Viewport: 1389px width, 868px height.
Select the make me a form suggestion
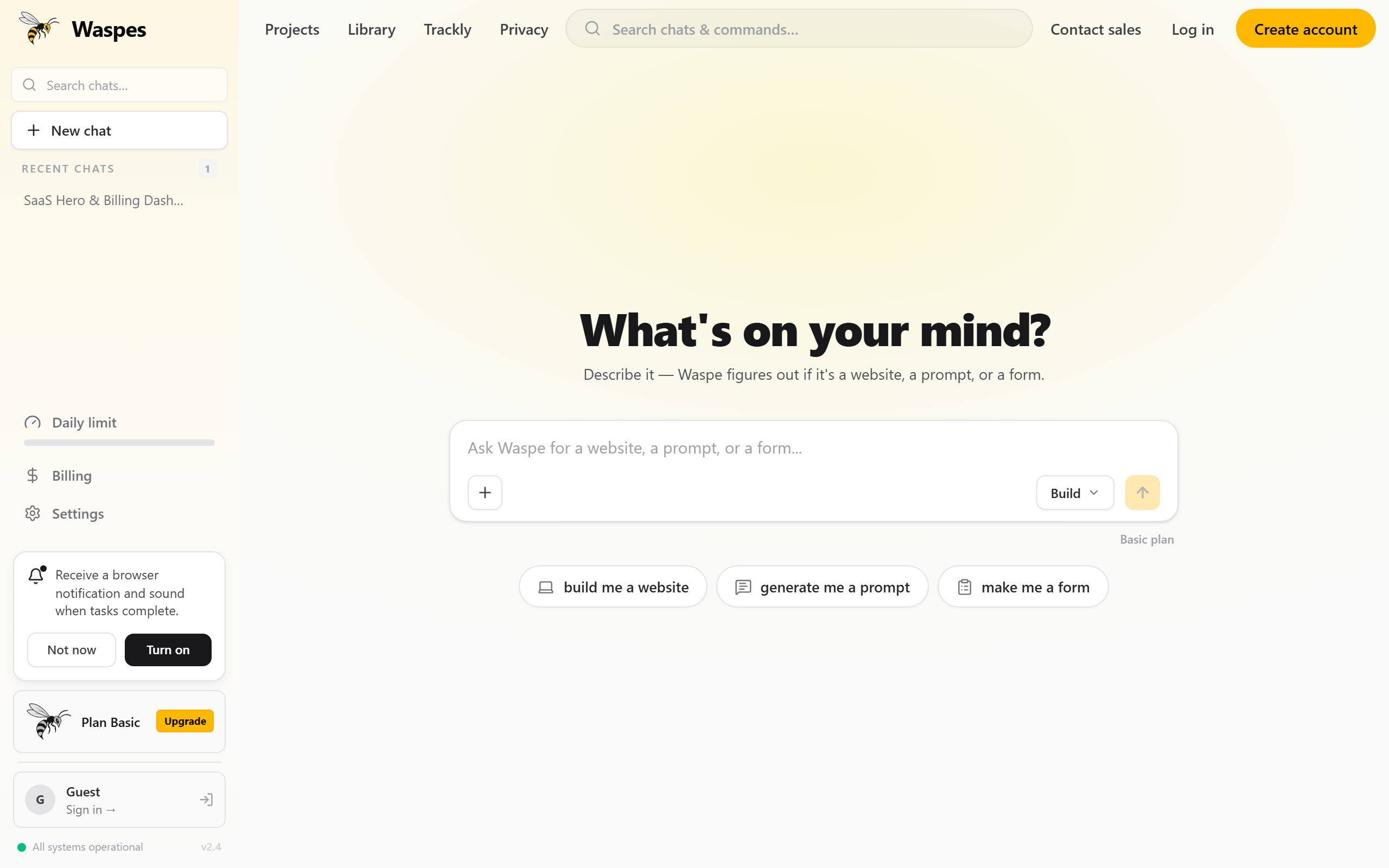tap(1023, 586)
